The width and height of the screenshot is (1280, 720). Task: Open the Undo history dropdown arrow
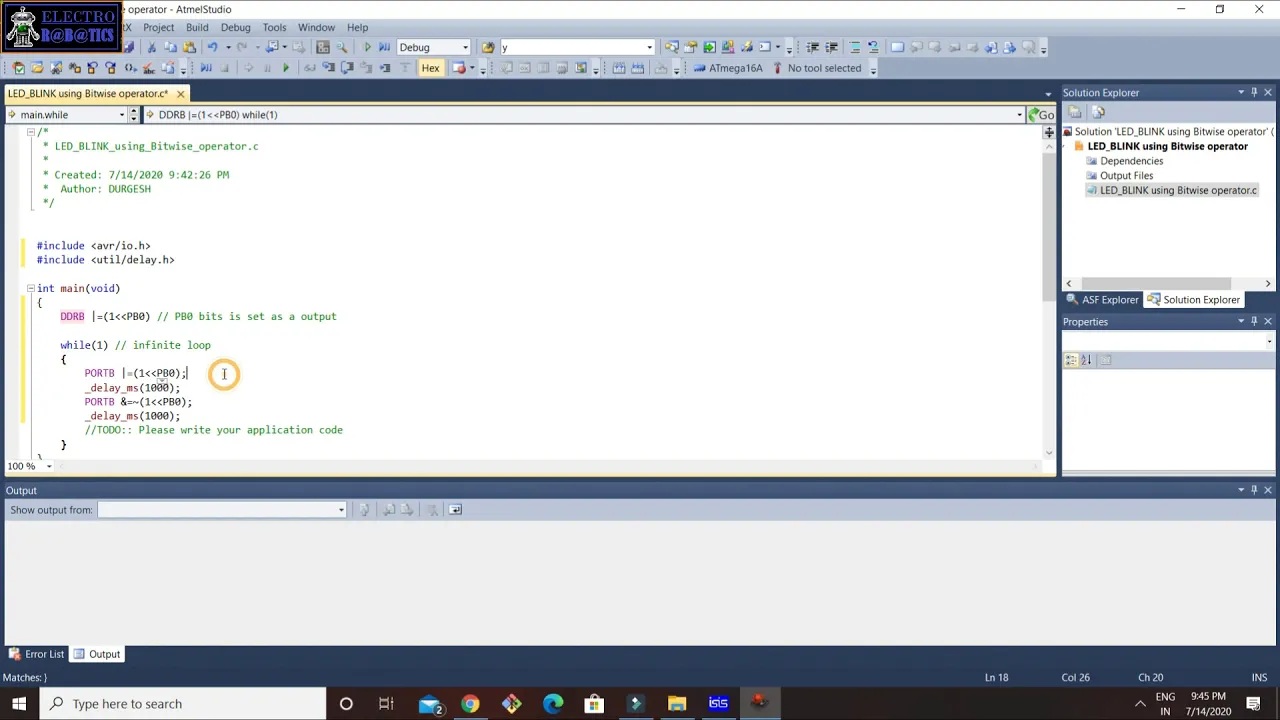tap(227, 47)
